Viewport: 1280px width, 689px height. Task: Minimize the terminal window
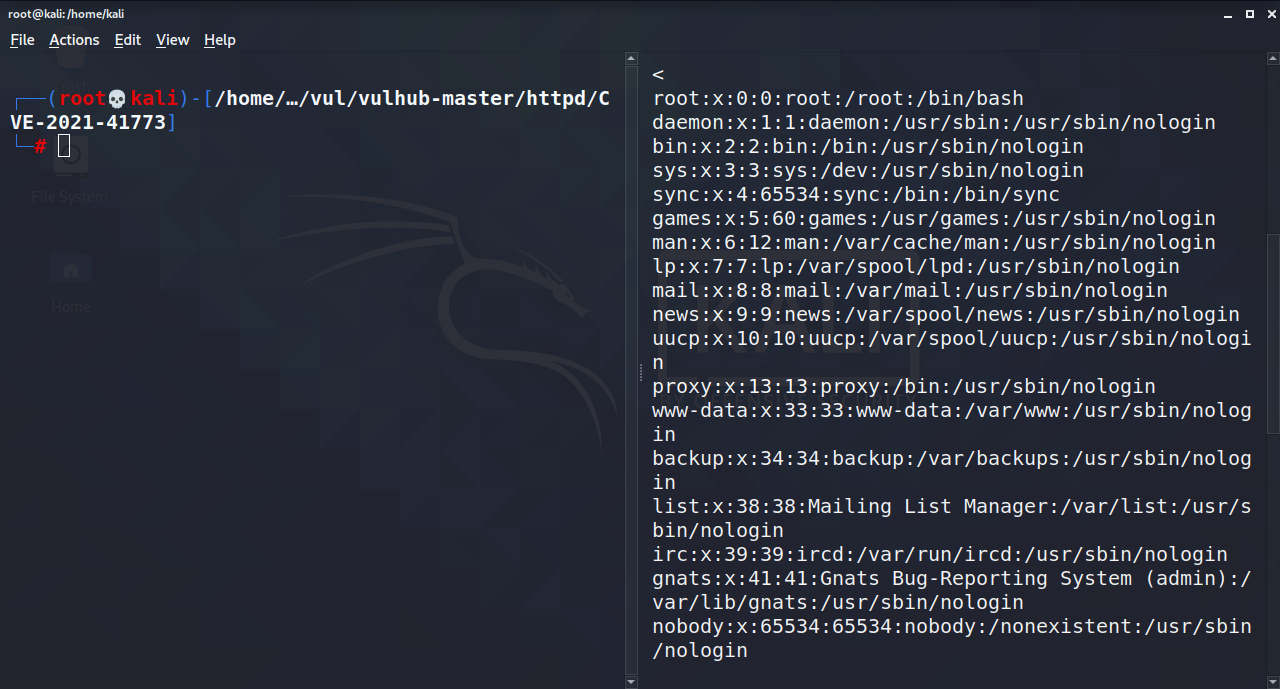pos(1230,14)
